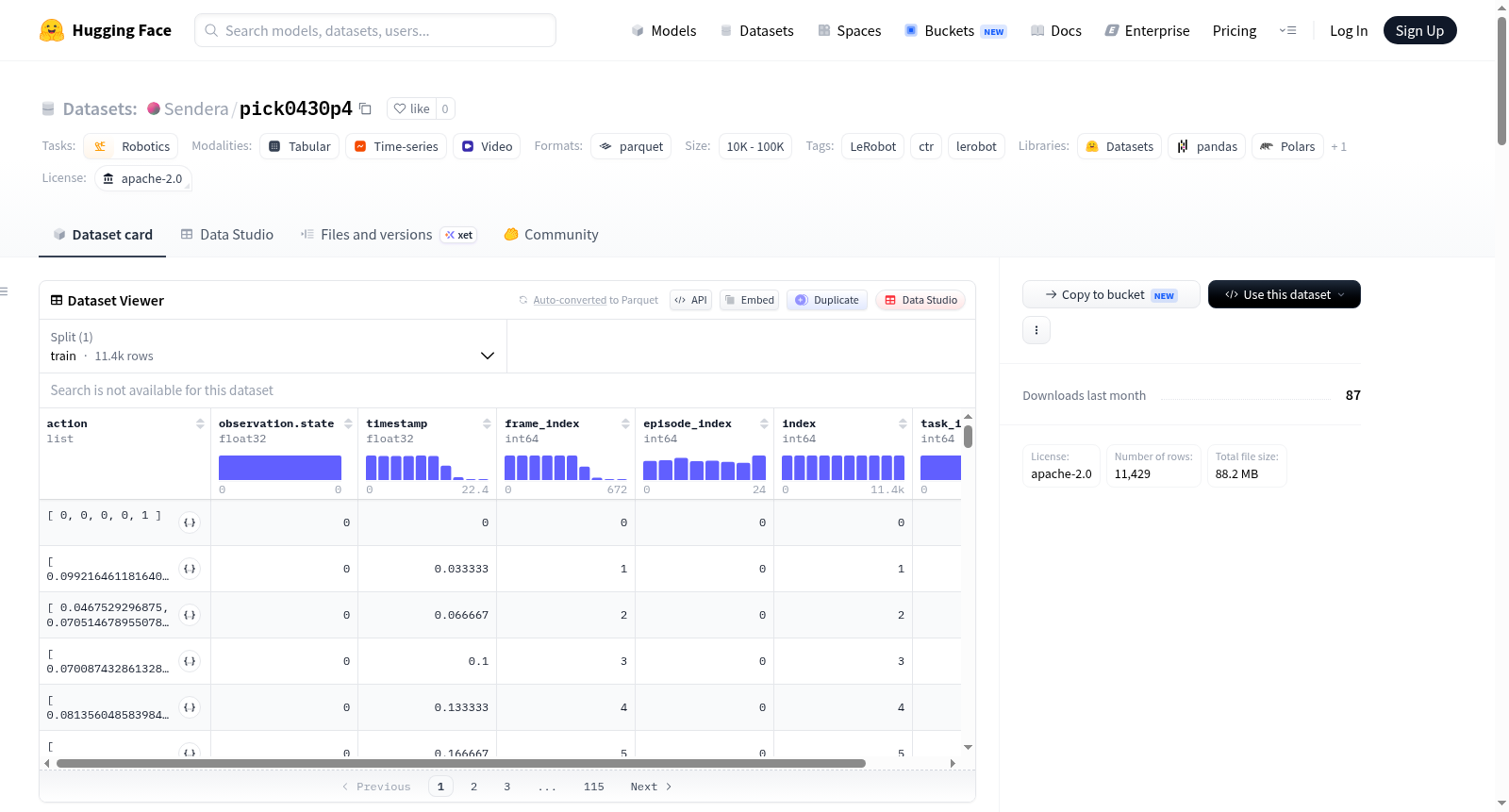This screenshot has width=1509, height=812.
Task: Click the page vertical scrollbar thumb
Action: click(1501, 80)
